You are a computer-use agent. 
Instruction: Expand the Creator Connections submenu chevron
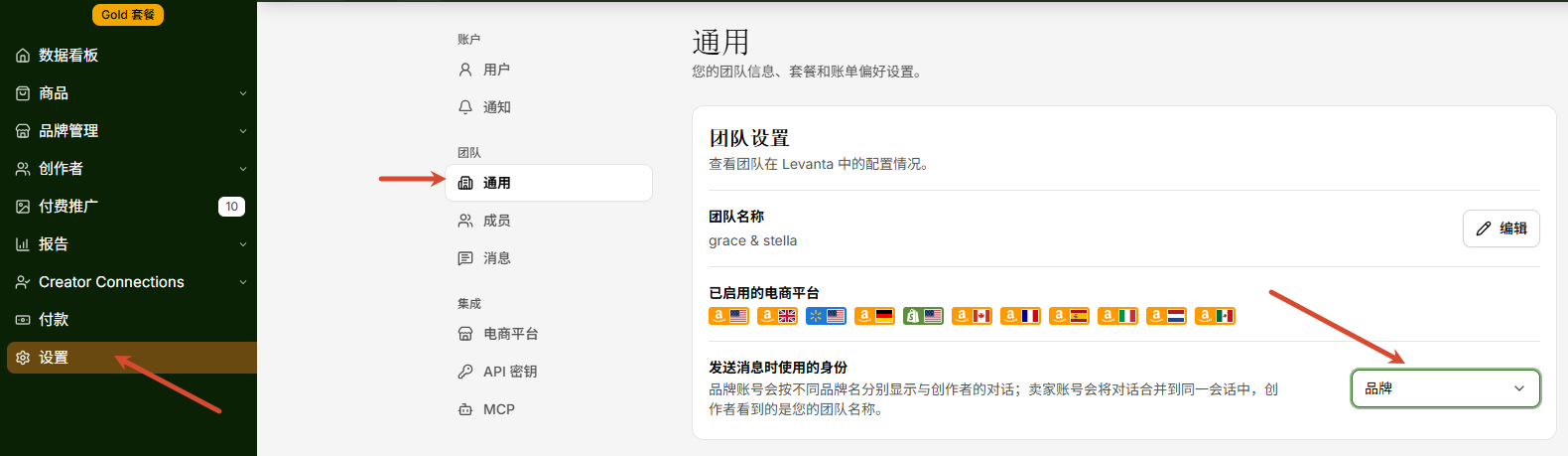click(x=243, y=282)
